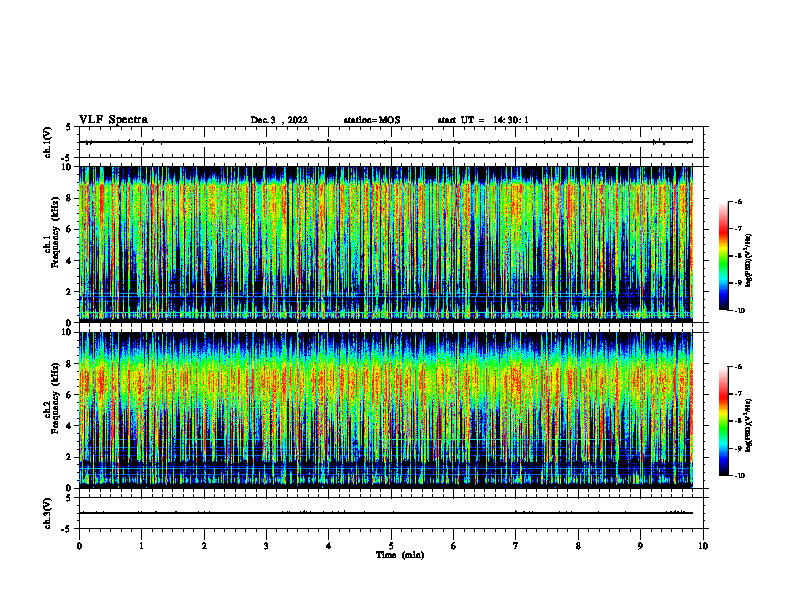Viewport: 792px width, 612px height.
Task: Click the 4 kHz tick label on ch.1 spectrogram
Action: (x=70, y=261)
